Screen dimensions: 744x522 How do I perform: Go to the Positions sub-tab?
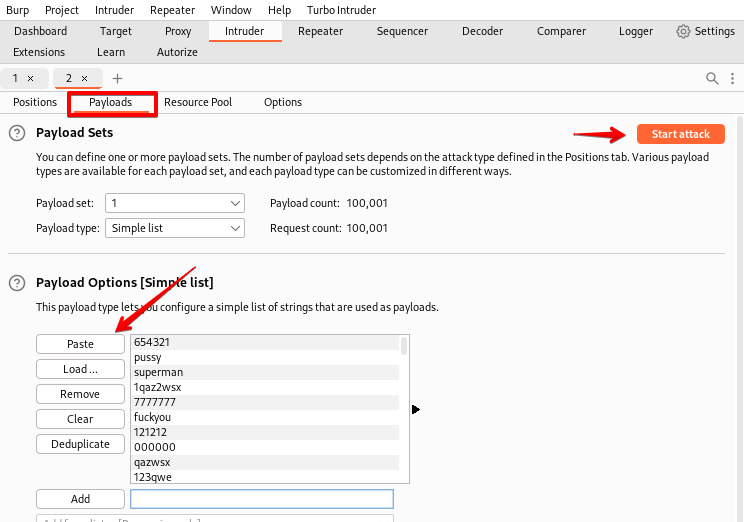35,103
